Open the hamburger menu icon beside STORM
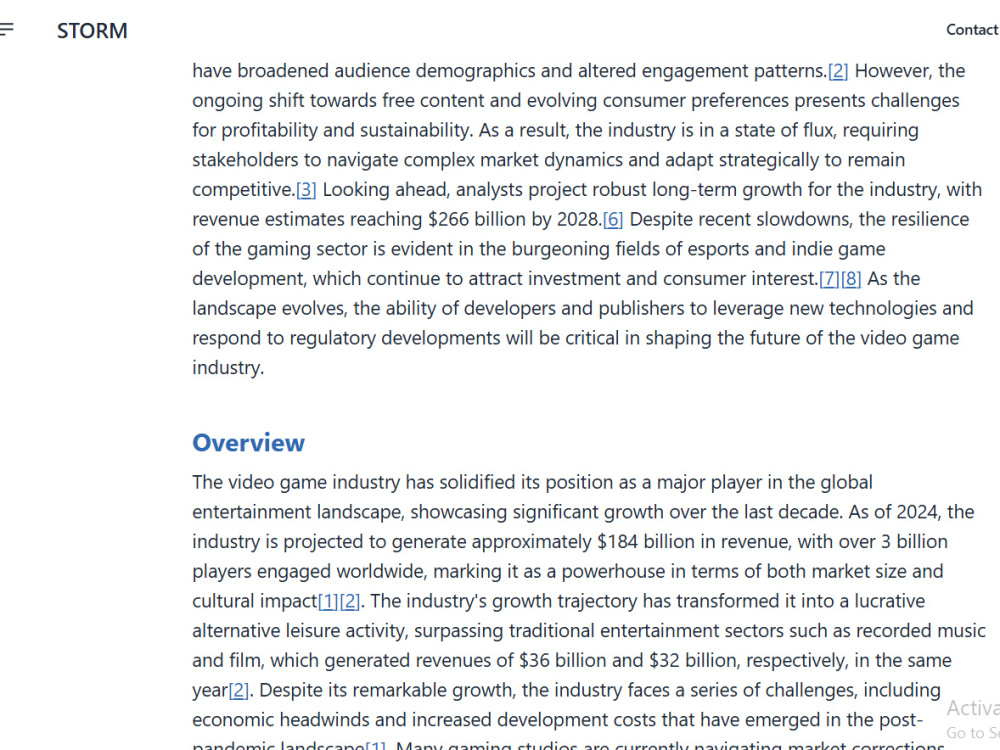The image size is (1000, 750). [6, 29]
